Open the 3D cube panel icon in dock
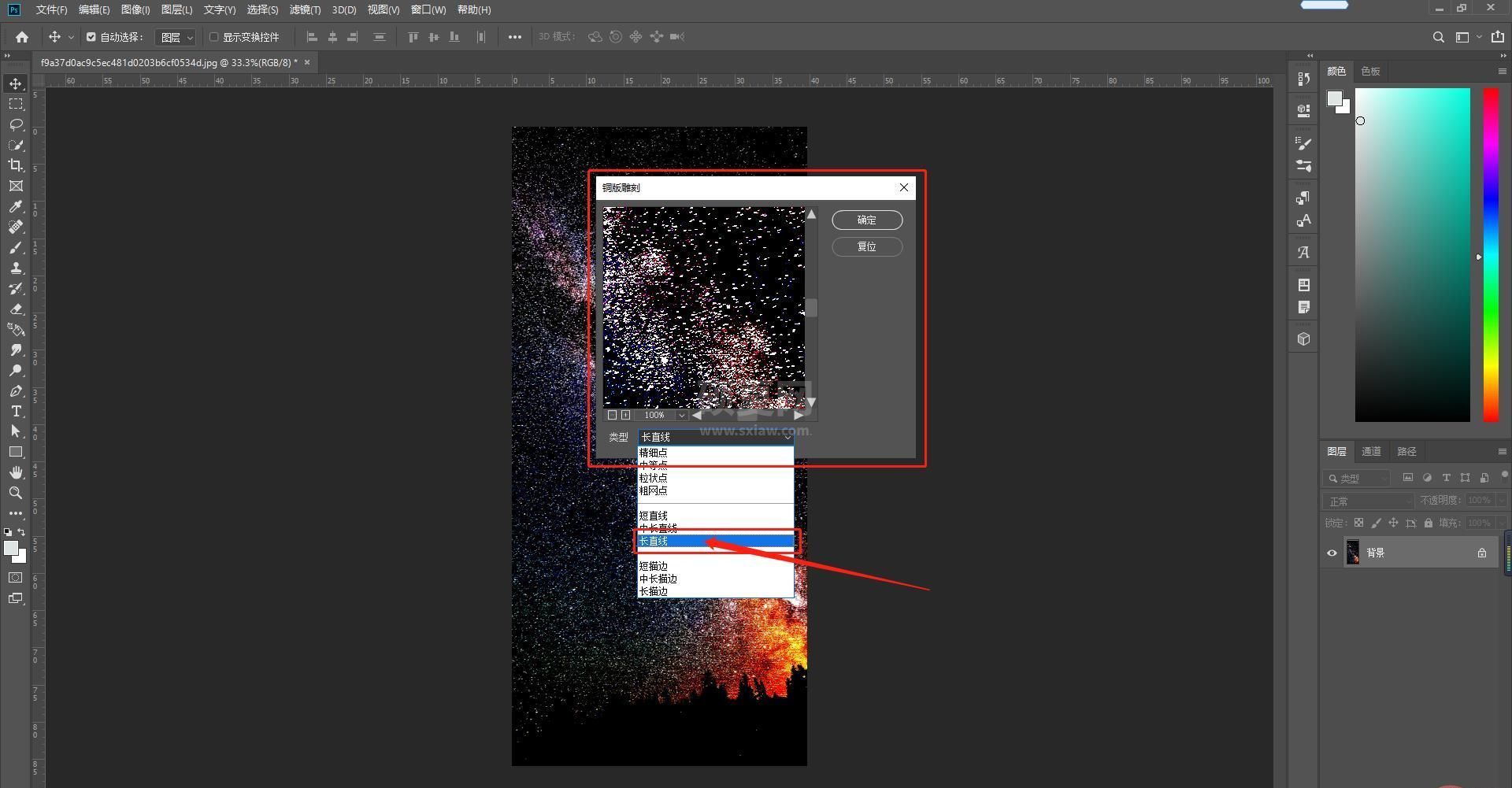 [x=1304, y=339]
